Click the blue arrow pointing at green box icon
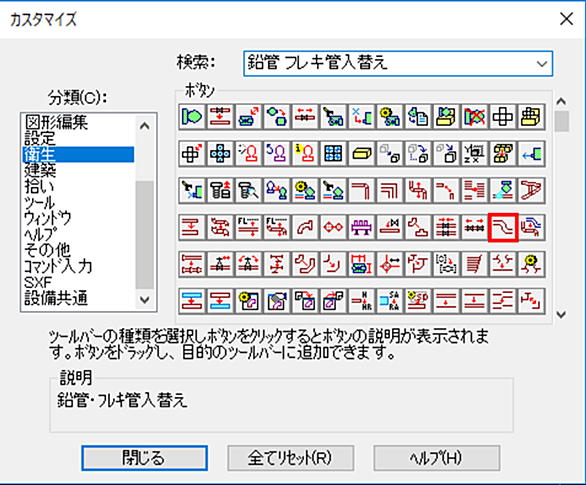Screen dimensions: 586x485 pos(531,154)
